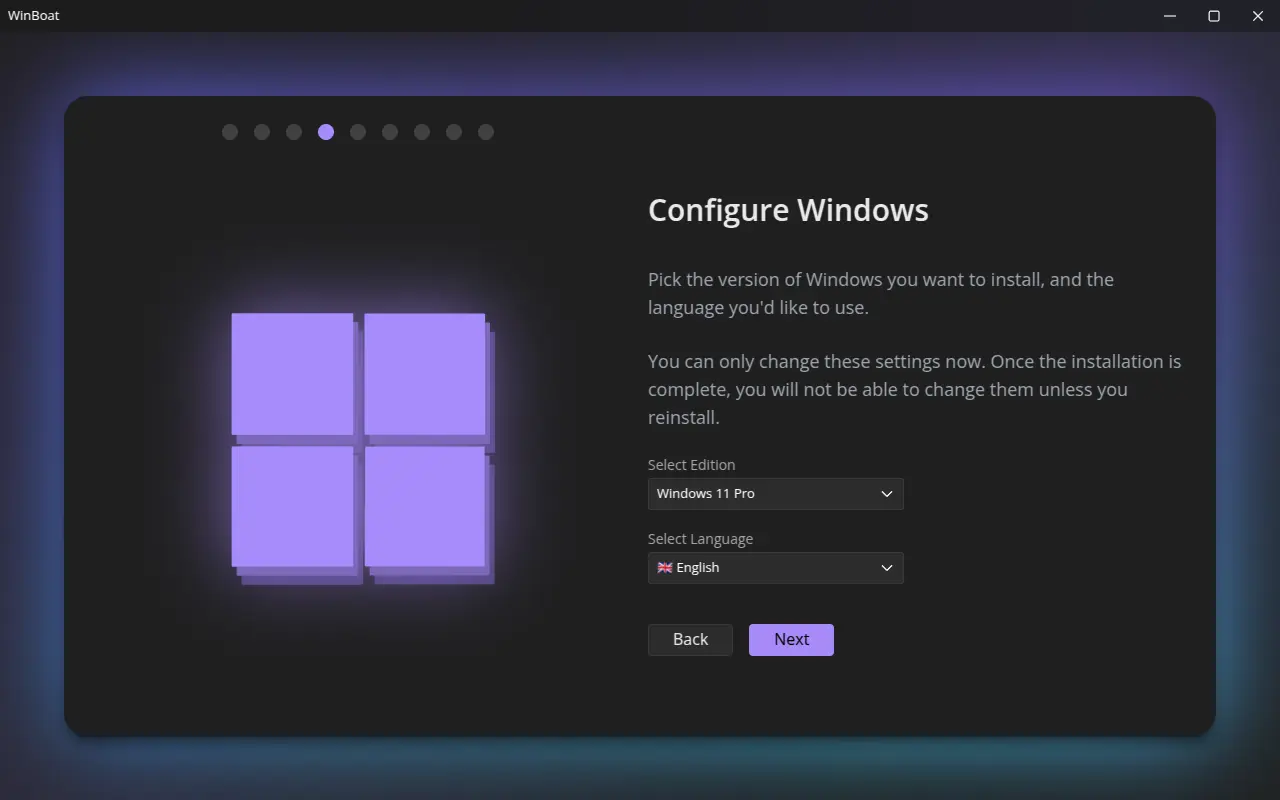The width and height of the screenshot is (1280, 800).
Task: Click the chevron on the Windows 11 Pro dropdown
Action: coord(886,493)
